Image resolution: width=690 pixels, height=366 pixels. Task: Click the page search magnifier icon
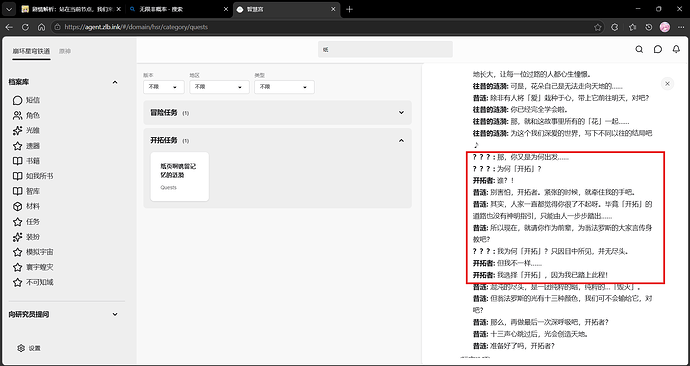pos(639,49)
